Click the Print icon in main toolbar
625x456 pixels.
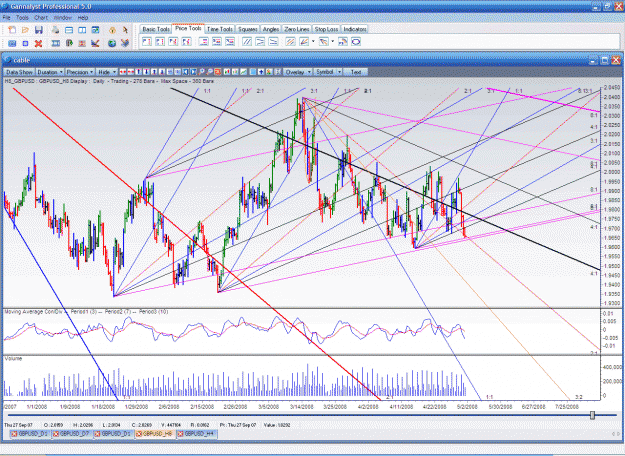55,30
